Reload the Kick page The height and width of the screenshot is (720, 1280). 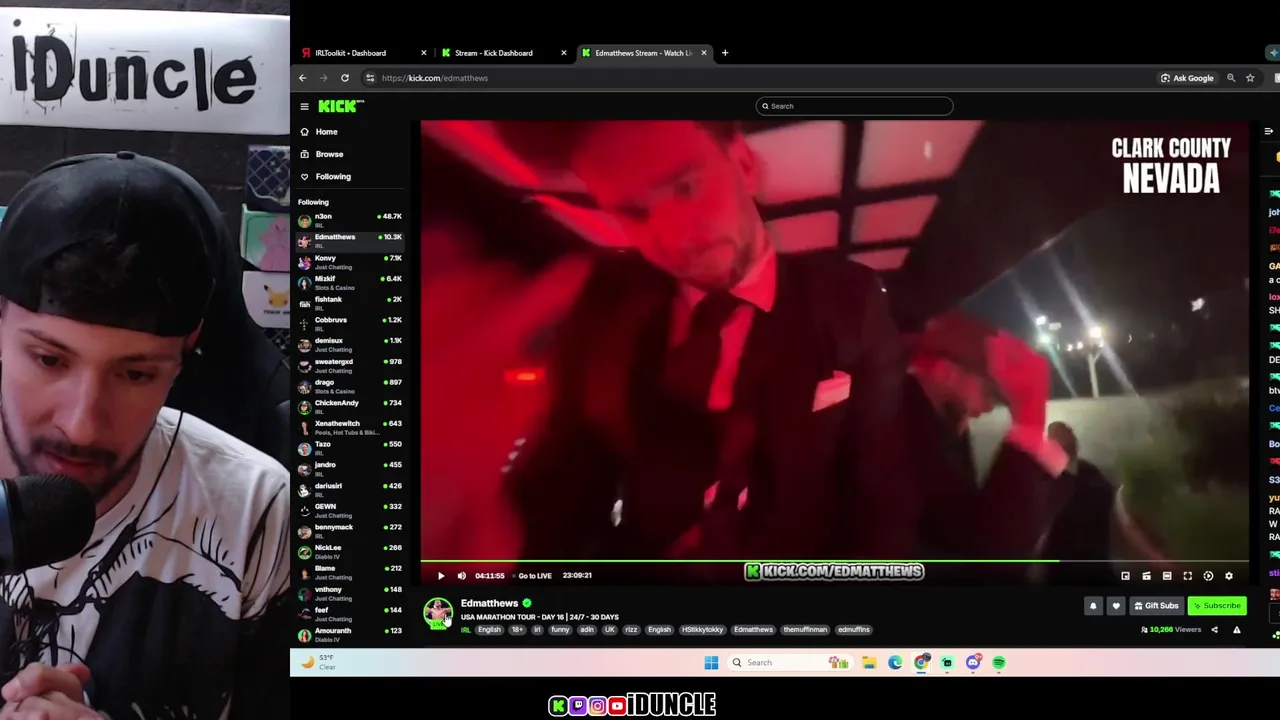click(345, 78)
